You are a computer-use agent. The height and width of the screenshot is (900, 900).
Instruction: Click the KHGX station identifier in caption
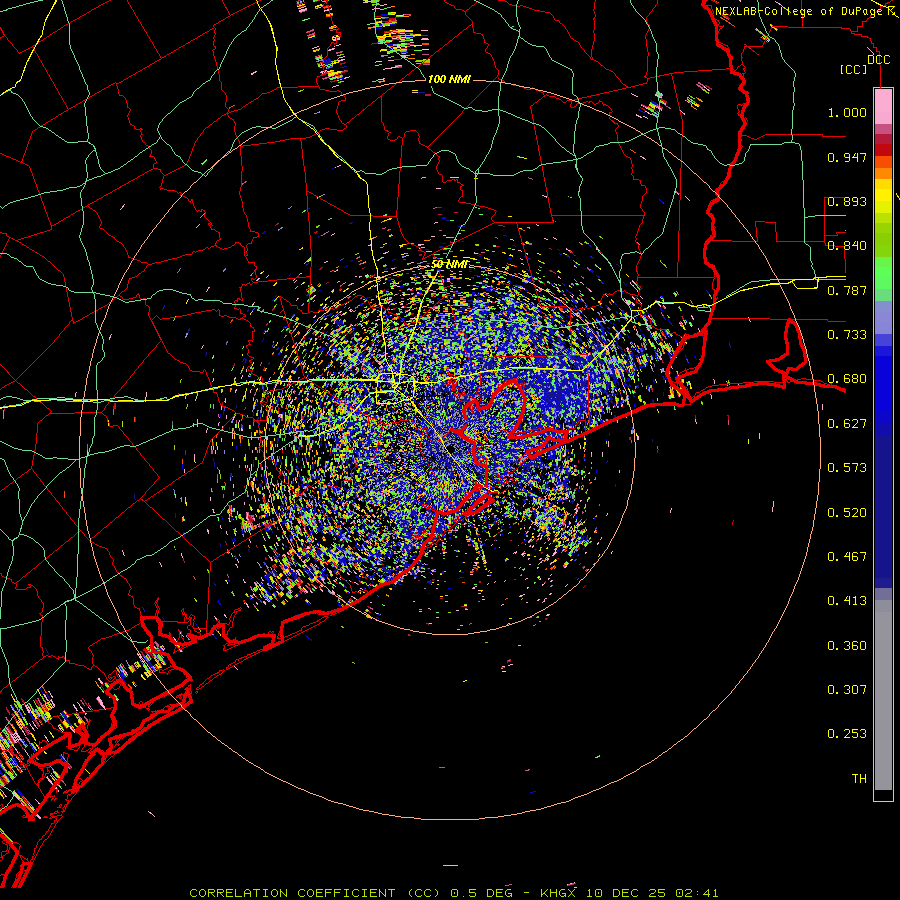[x=557, y=893]
